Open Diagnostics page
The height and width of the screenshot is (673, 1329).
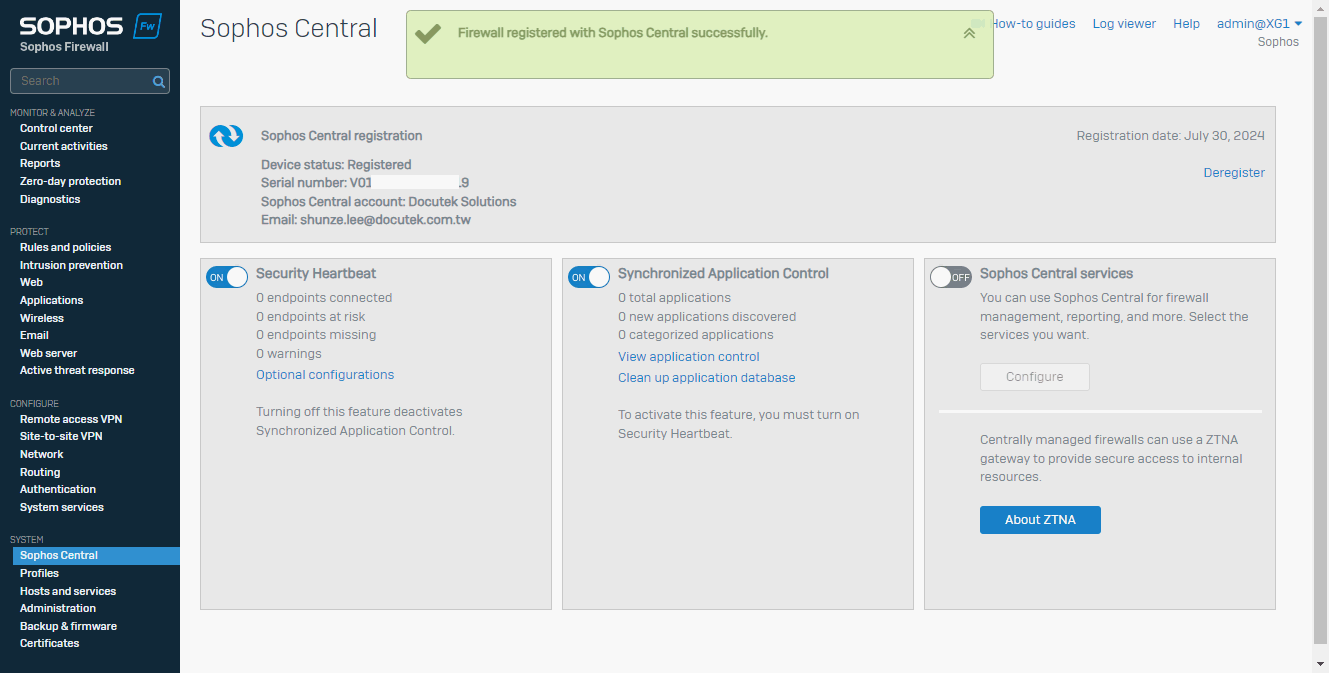pos(50,199)
